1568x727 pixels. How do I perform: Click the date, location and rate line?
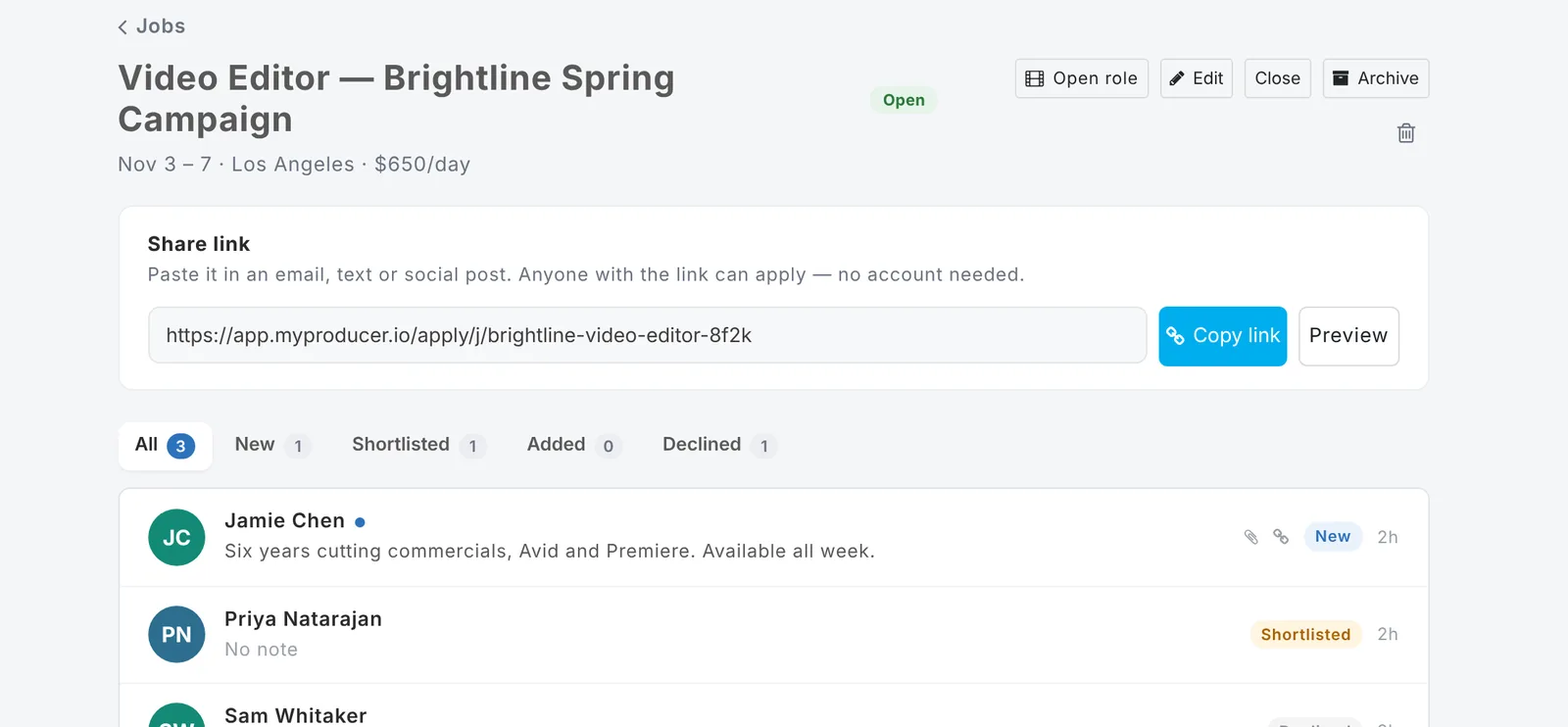(294, 165)
